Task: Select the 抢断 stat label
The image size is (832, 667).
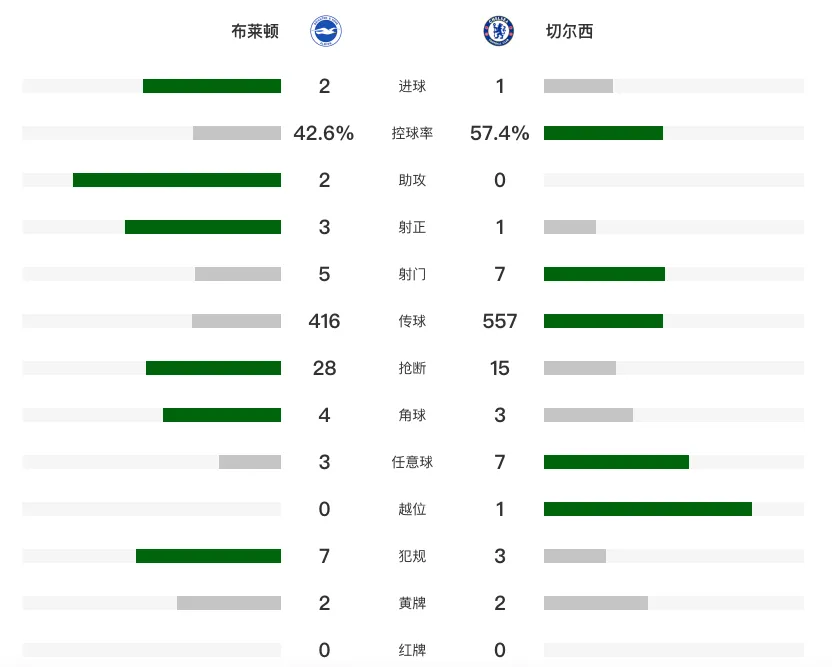Action: 412,368
